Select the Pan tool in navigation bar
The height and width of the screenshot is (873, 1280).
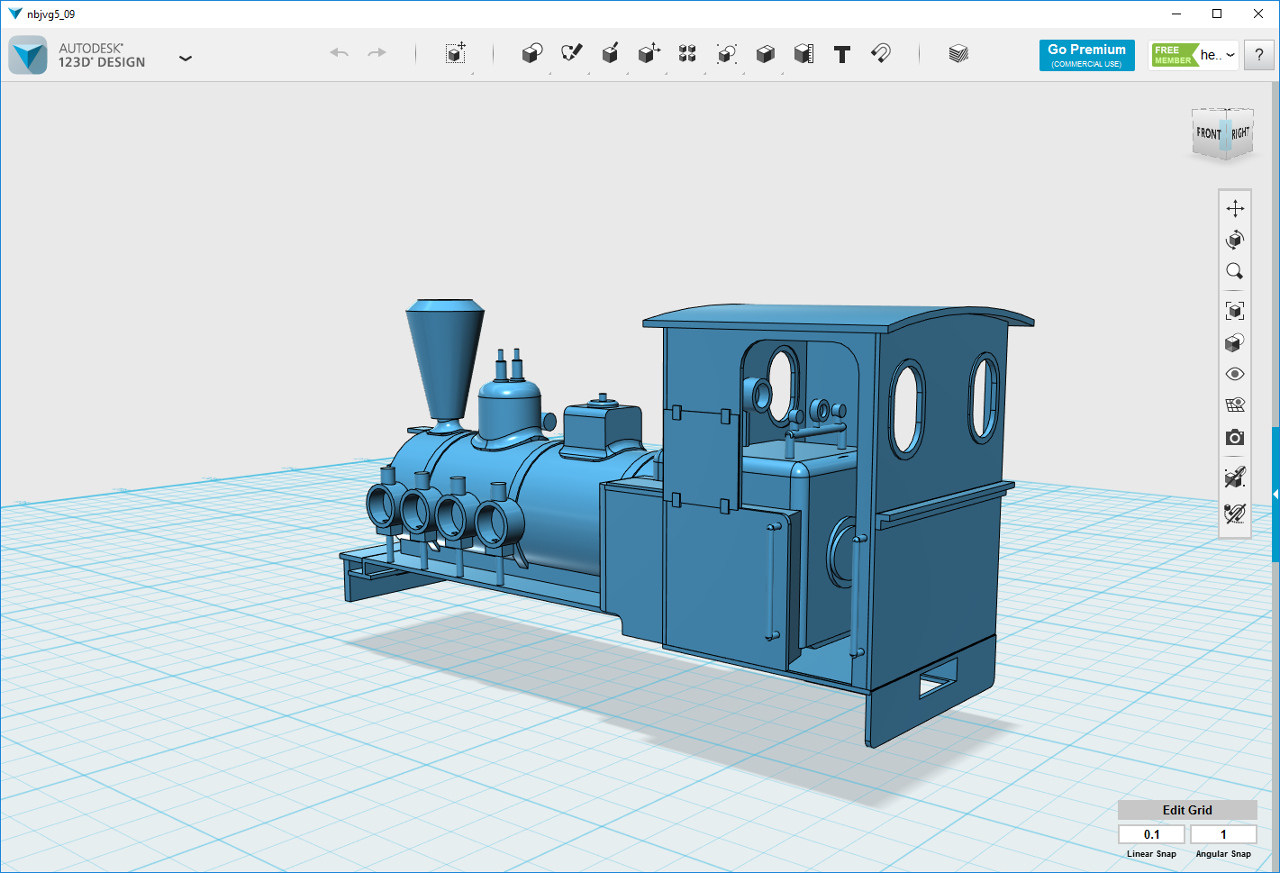pyautogui.click(x=1235, y=208)
